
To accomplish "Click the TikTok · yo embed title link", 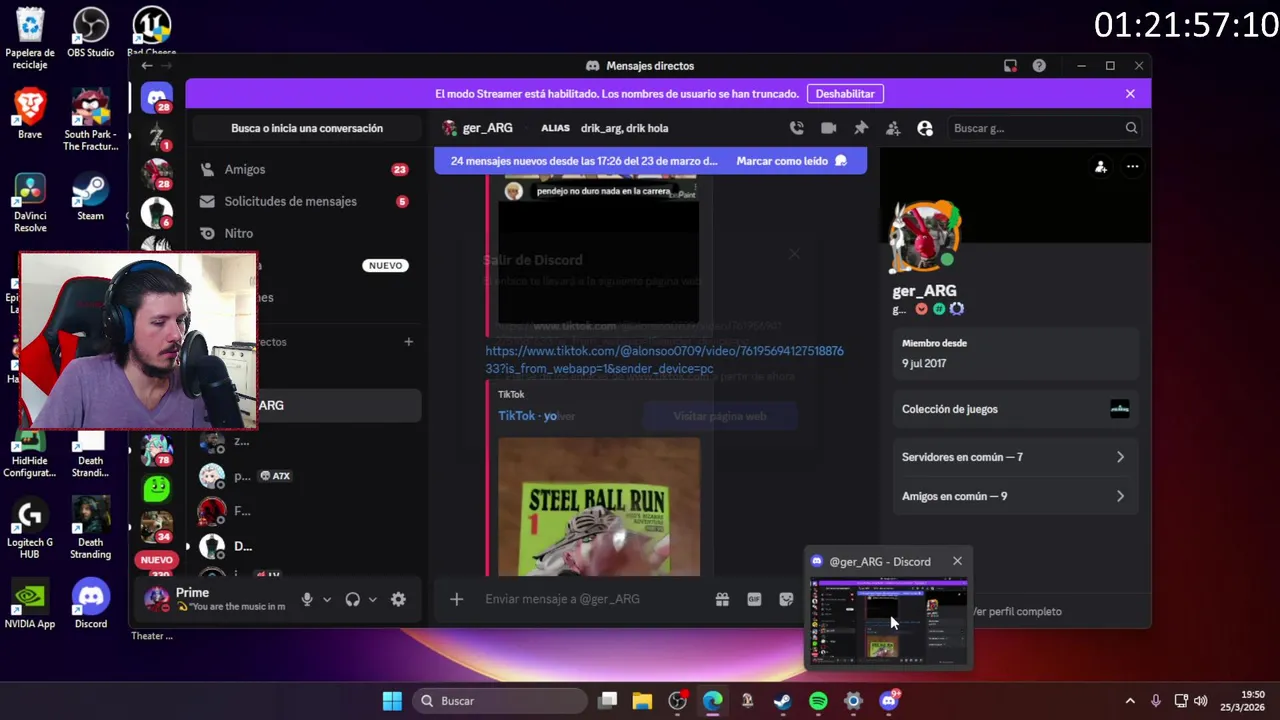I will (527, 416).
